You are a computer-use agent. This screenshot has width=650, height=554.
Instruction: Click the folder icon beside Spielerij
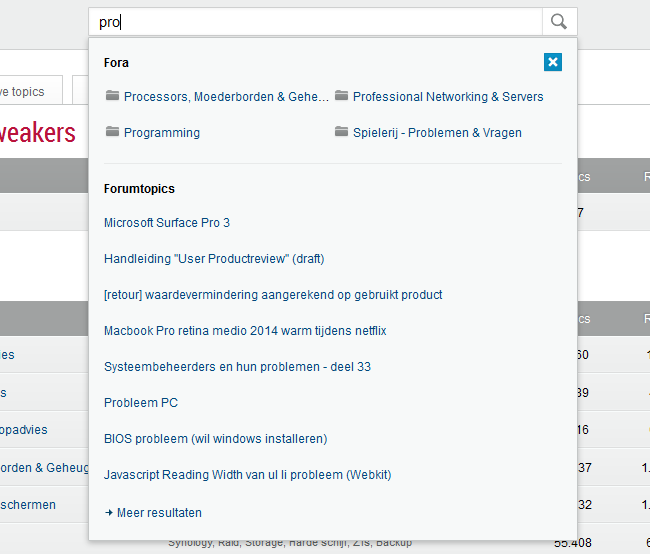point(342,132)
